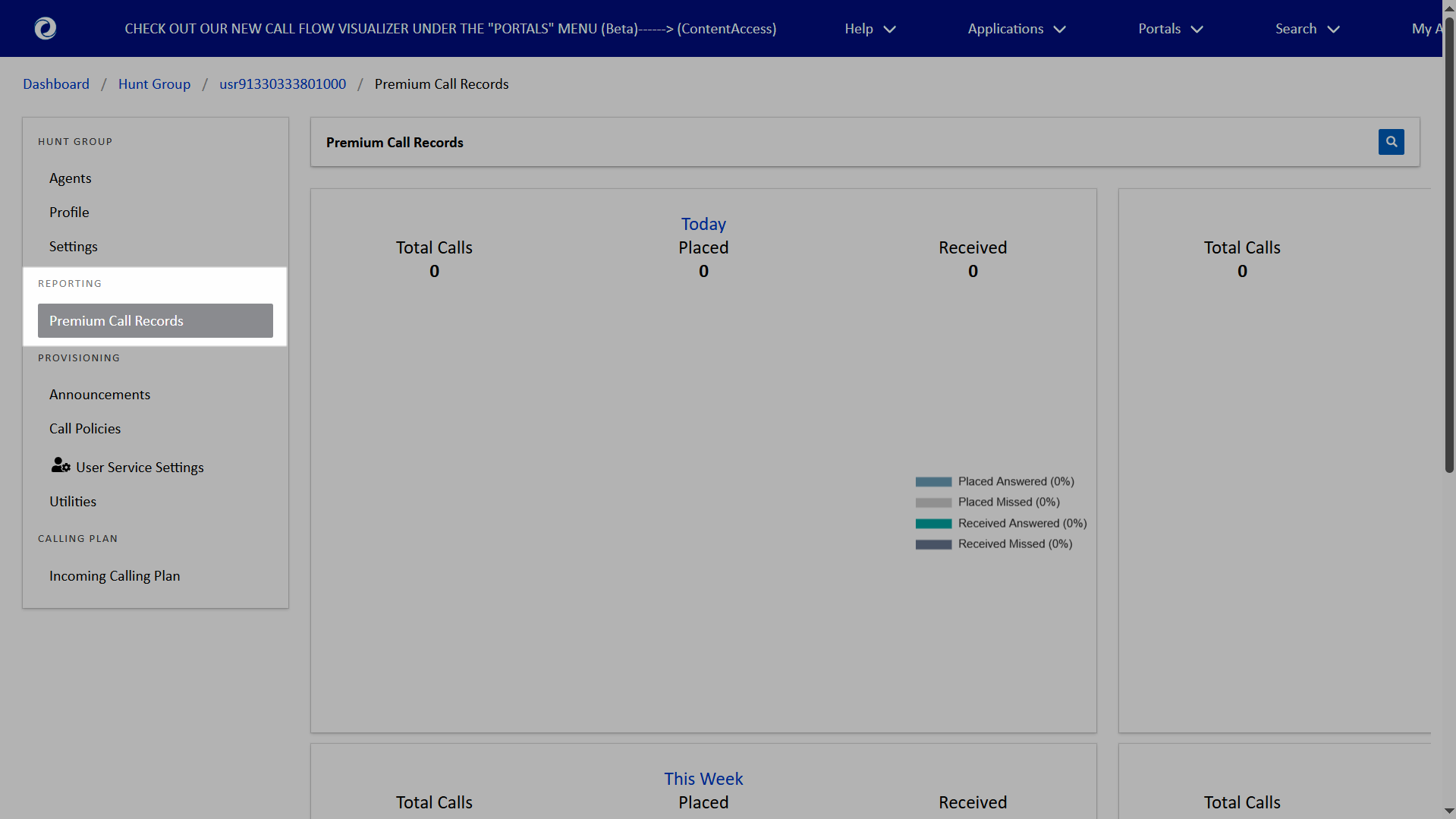The height and width of the screenshot is (819, 1456).
Task: Go to Call Policies page
Action: pyautogui.click(x=85, y=429)
